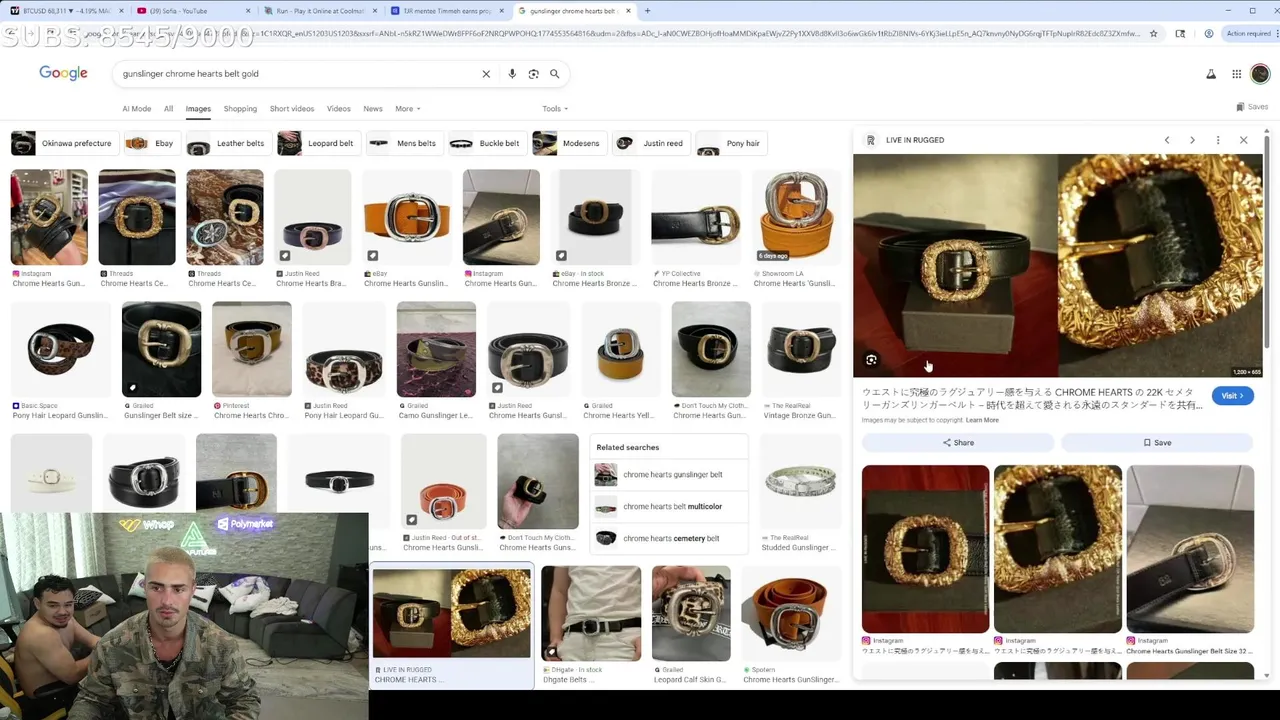Click the Google logo

[64, 73]
